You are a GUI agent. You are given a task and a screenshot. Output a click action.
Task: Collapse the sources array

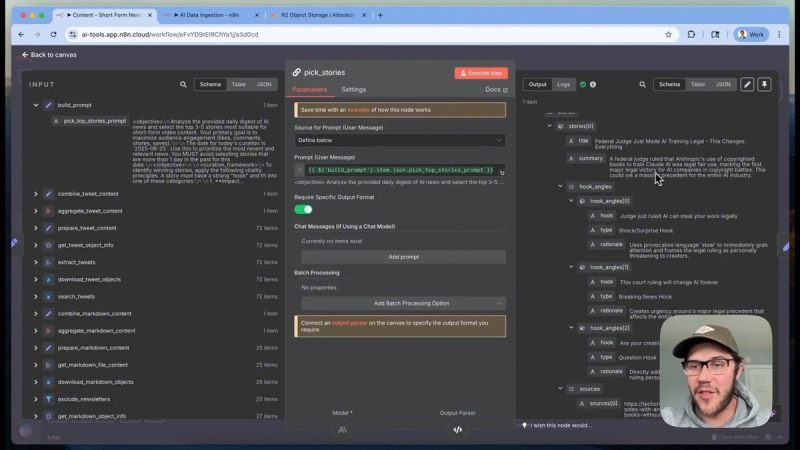[x=560, y=389]
